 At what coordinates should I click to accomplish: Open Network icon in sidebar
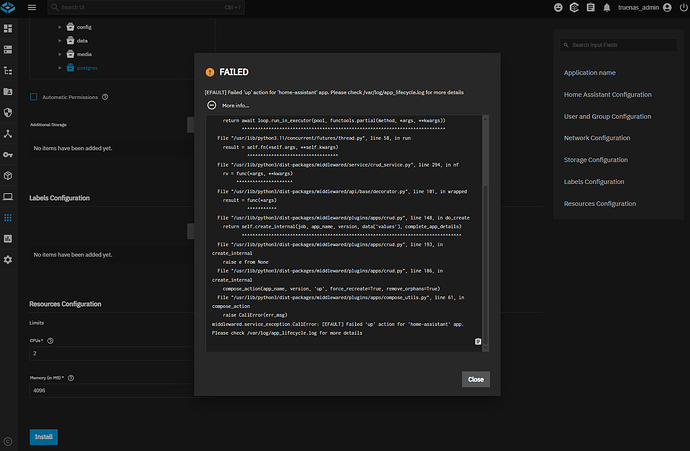(8, 134)
